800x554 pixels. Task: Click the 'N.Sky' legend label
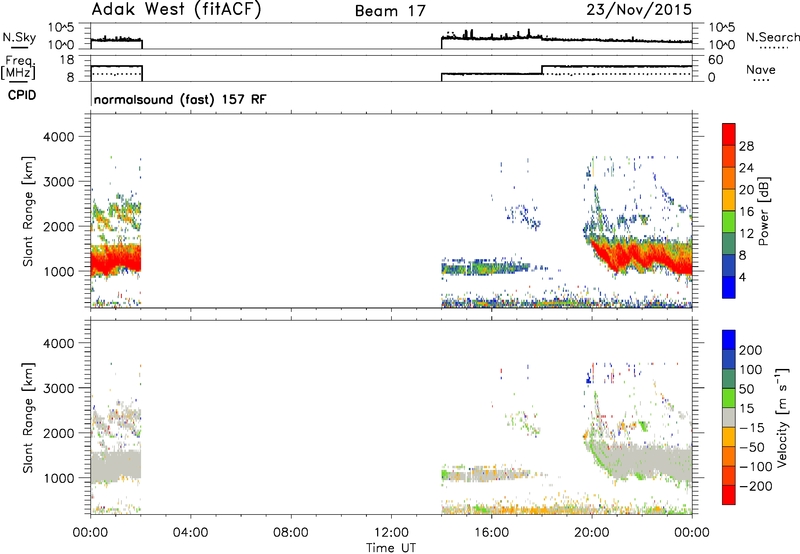[x=19, y=37]
